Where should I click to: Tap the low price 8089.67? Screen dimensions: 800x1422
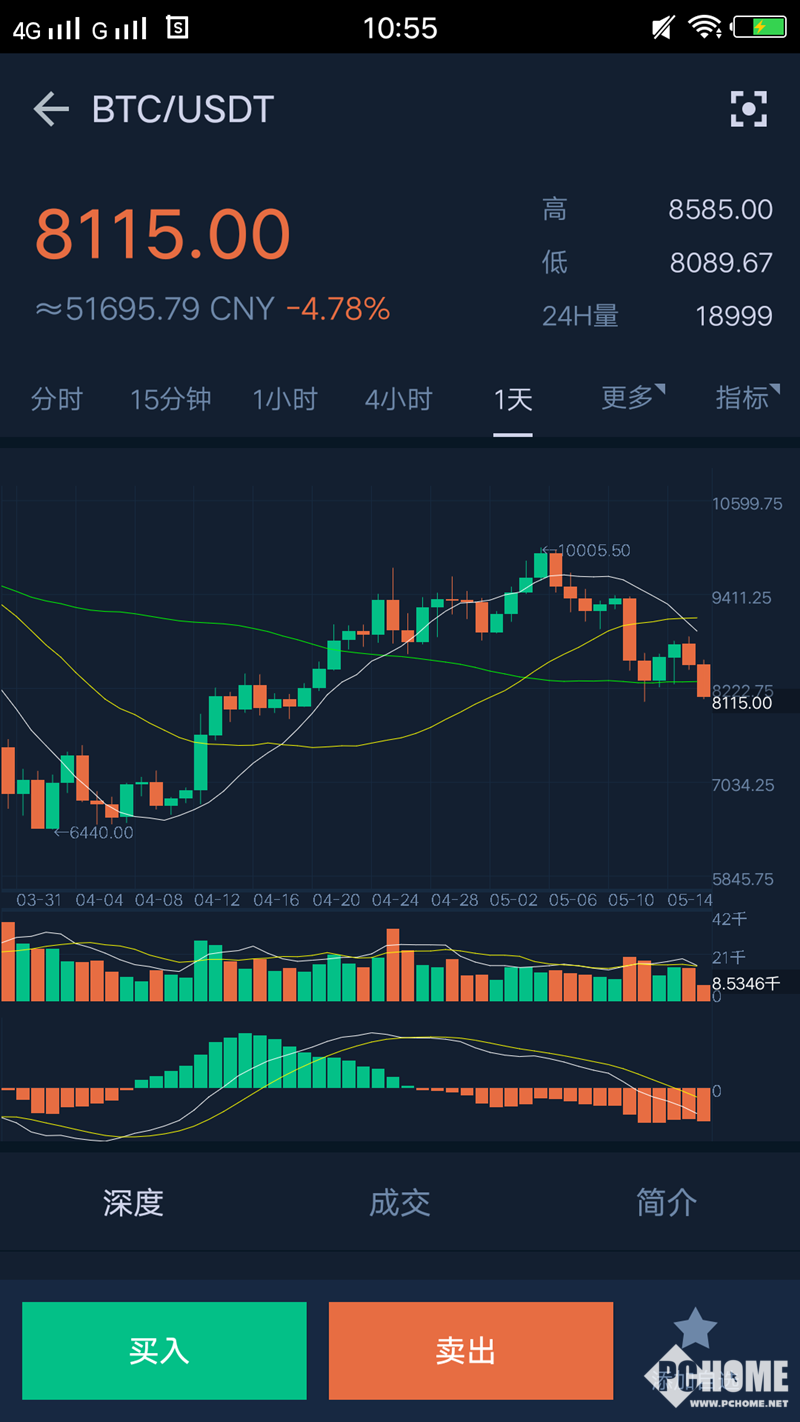tap(721, 263)
